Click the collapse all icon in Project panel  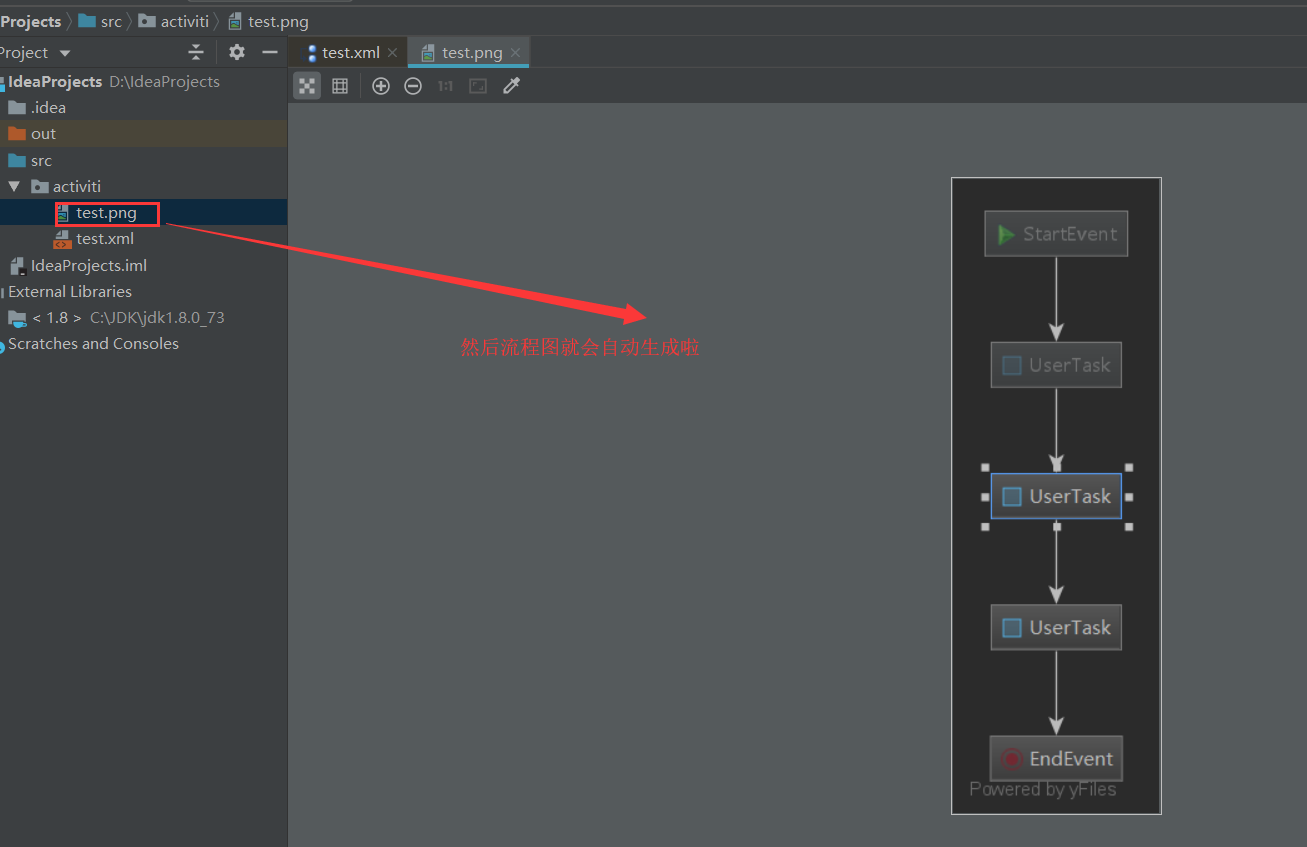[x=196, y=52]
